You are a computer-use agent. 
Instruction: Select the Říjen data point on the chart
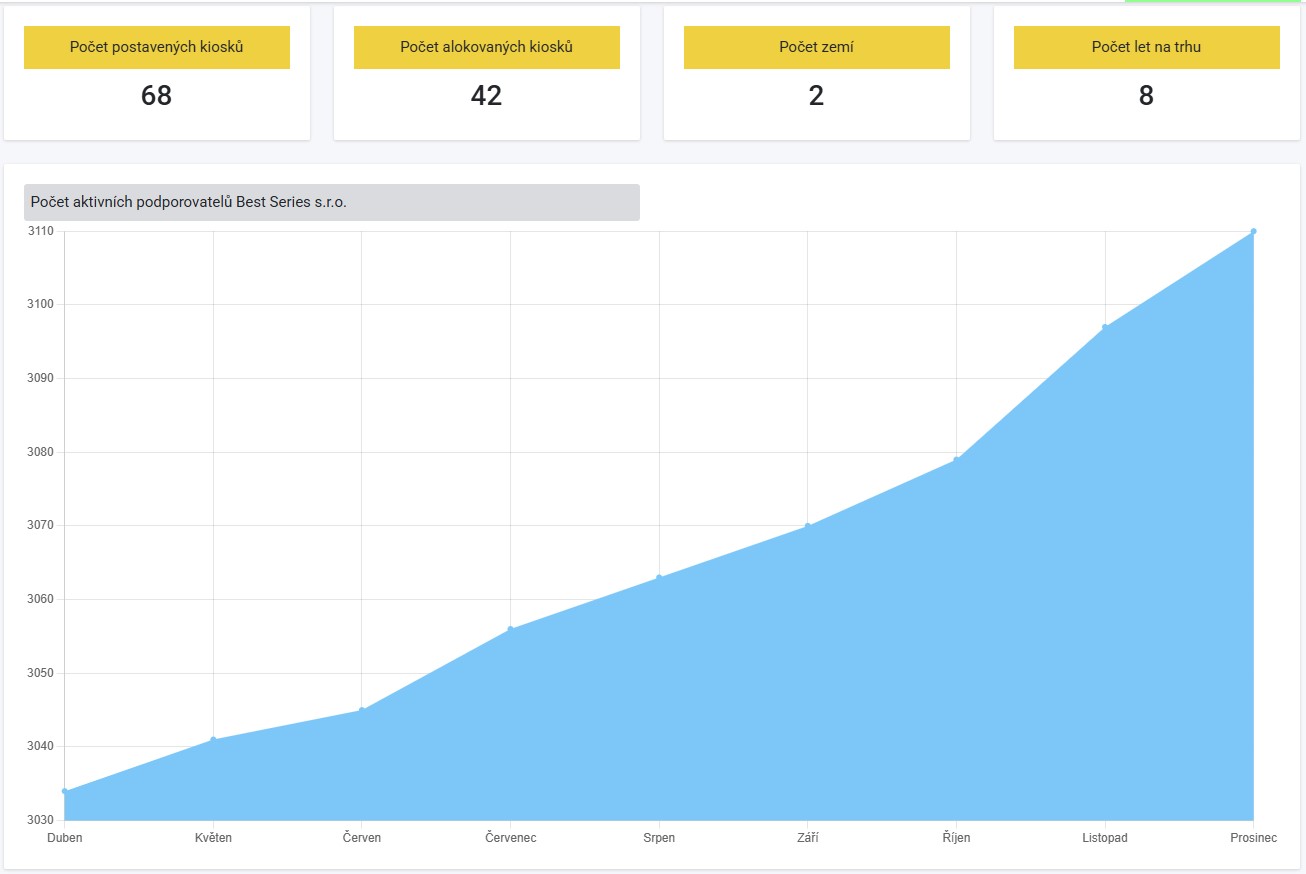tap(956, 459)
